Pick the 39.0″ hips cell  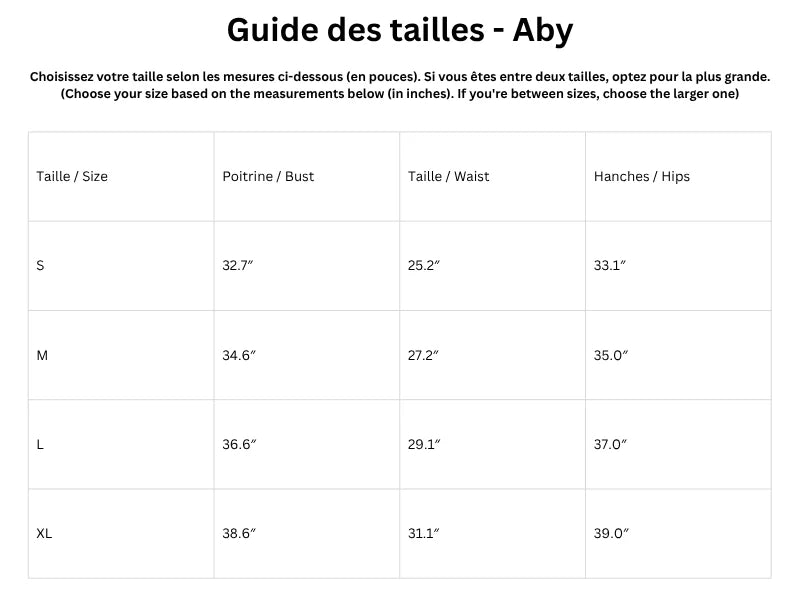[611, 534]
